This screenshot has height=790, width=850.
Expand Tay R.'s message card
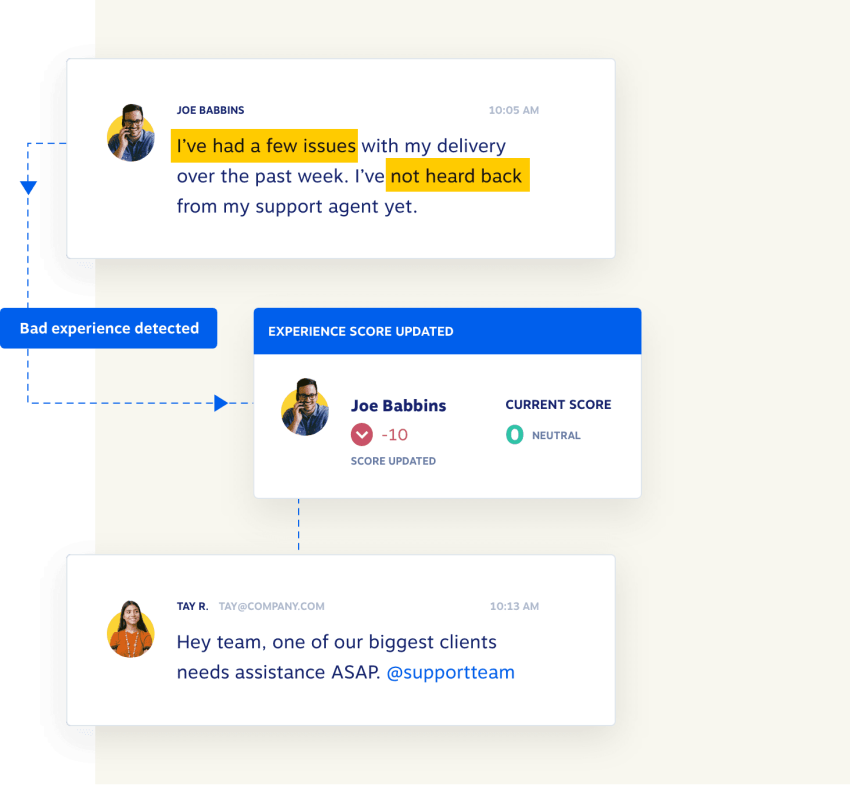340,640
